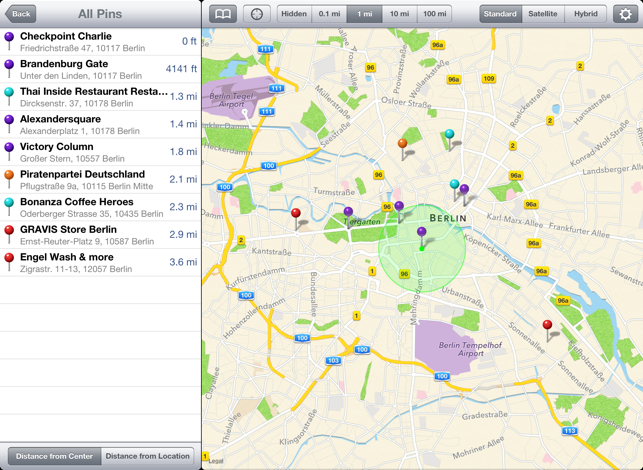Select Distance from Center tab
The height and width of the screenshot is (470, 643).
click(54, 456)
